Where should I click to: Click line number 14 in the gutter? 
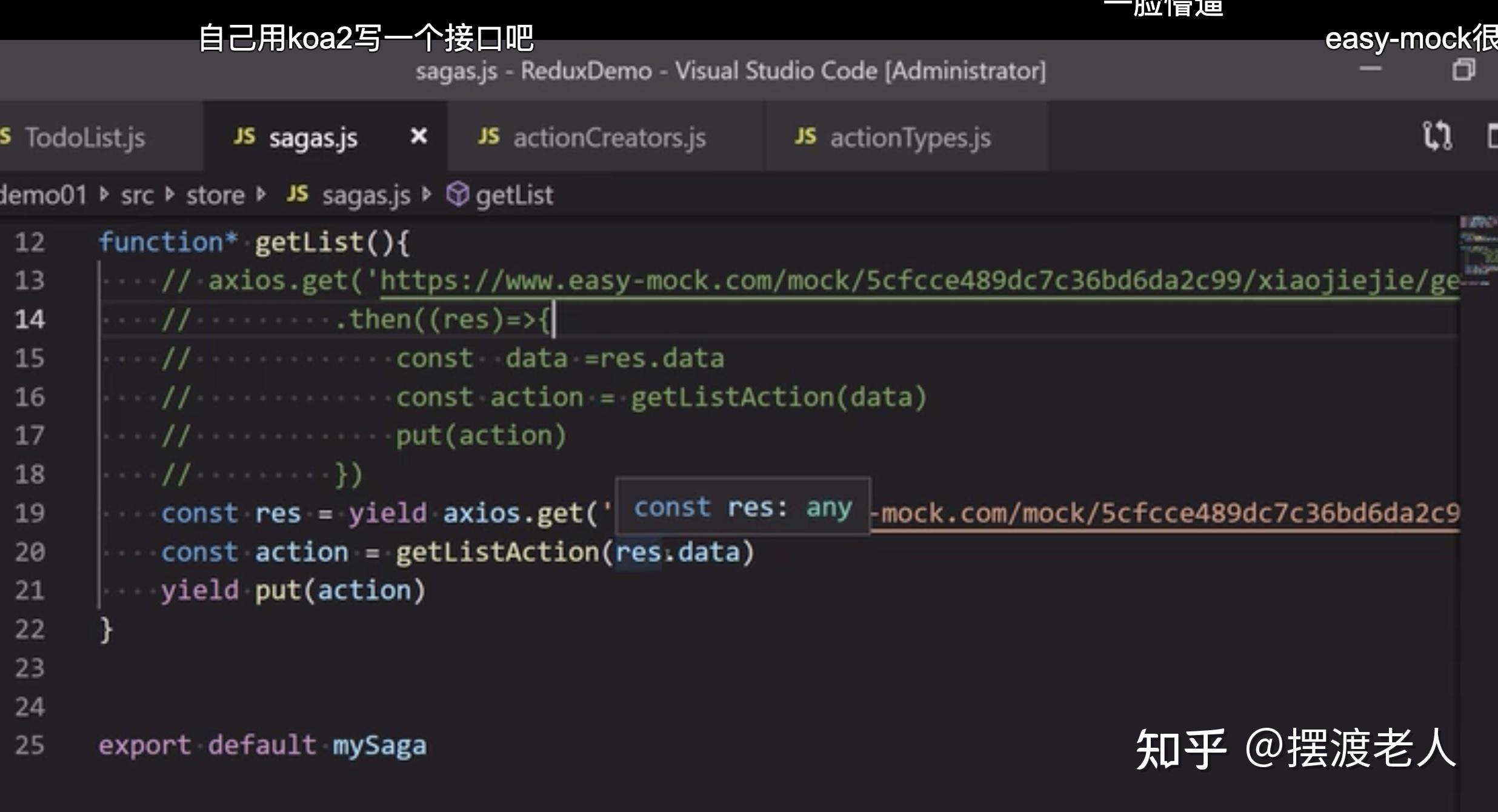click(30, 319)
